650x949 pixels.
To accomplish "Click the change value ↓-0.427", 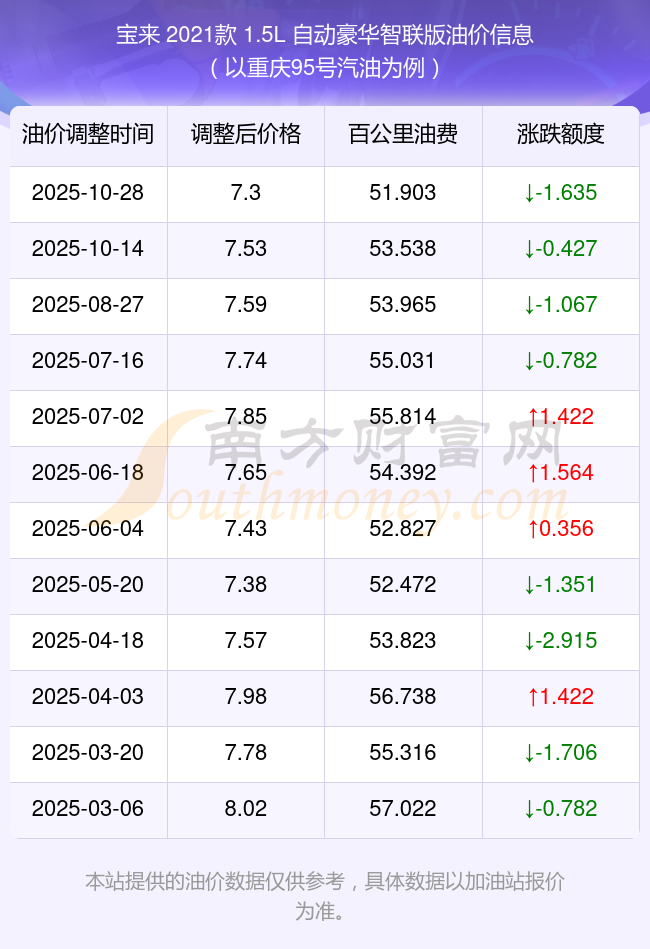I will click(x=560, y=249).
